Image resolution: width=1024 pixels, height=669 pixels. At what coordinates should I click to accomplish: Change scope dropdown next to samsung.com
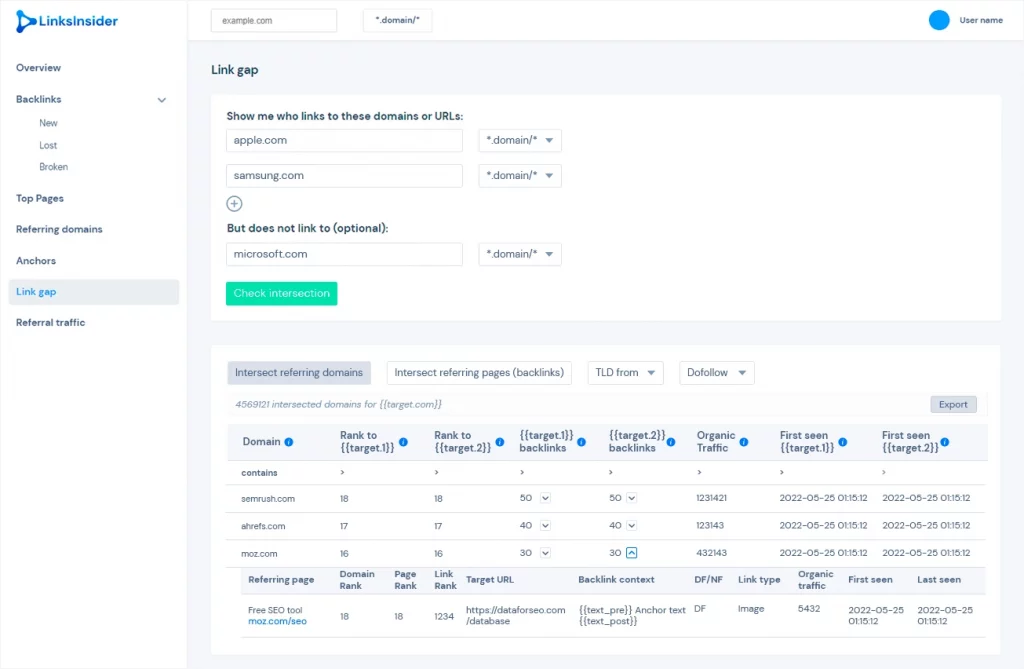click(520, 176)
